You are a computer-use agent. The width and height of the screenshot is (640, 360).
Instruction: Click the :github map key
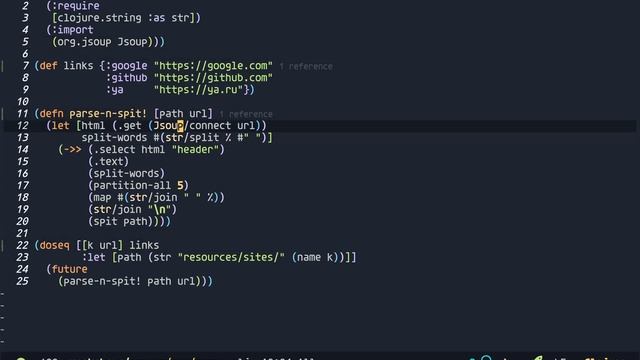click(126, 78)
